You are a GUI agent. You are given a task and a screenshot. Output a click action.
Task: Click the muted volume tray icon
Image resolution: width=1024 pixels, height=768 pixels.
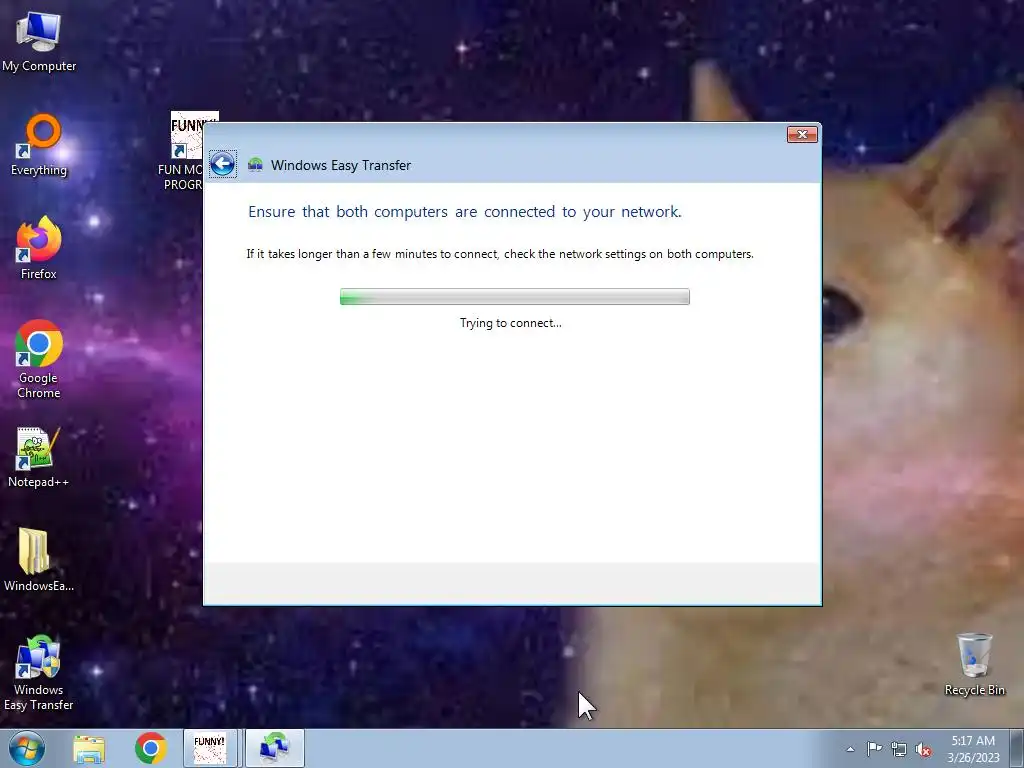(x=923, y=749)
